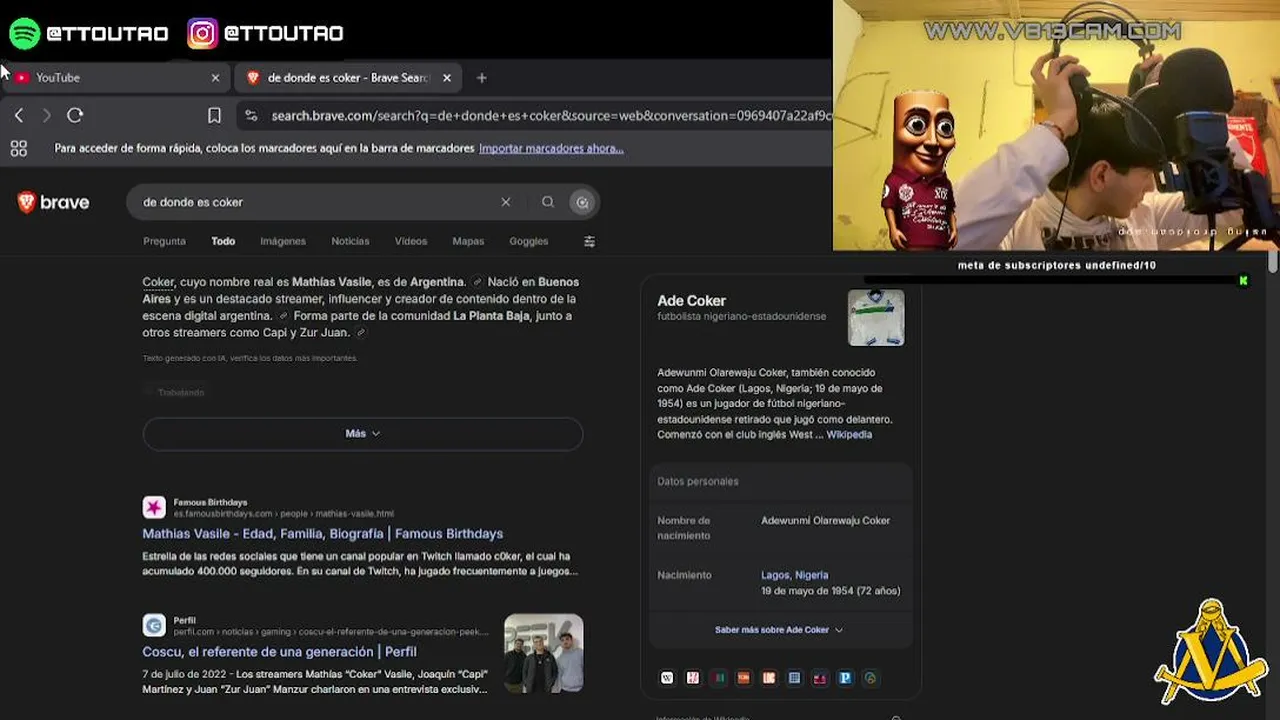1280x720 pixels.
Task: Click the Spotify icon in overlay
Action: pos(24,33)
